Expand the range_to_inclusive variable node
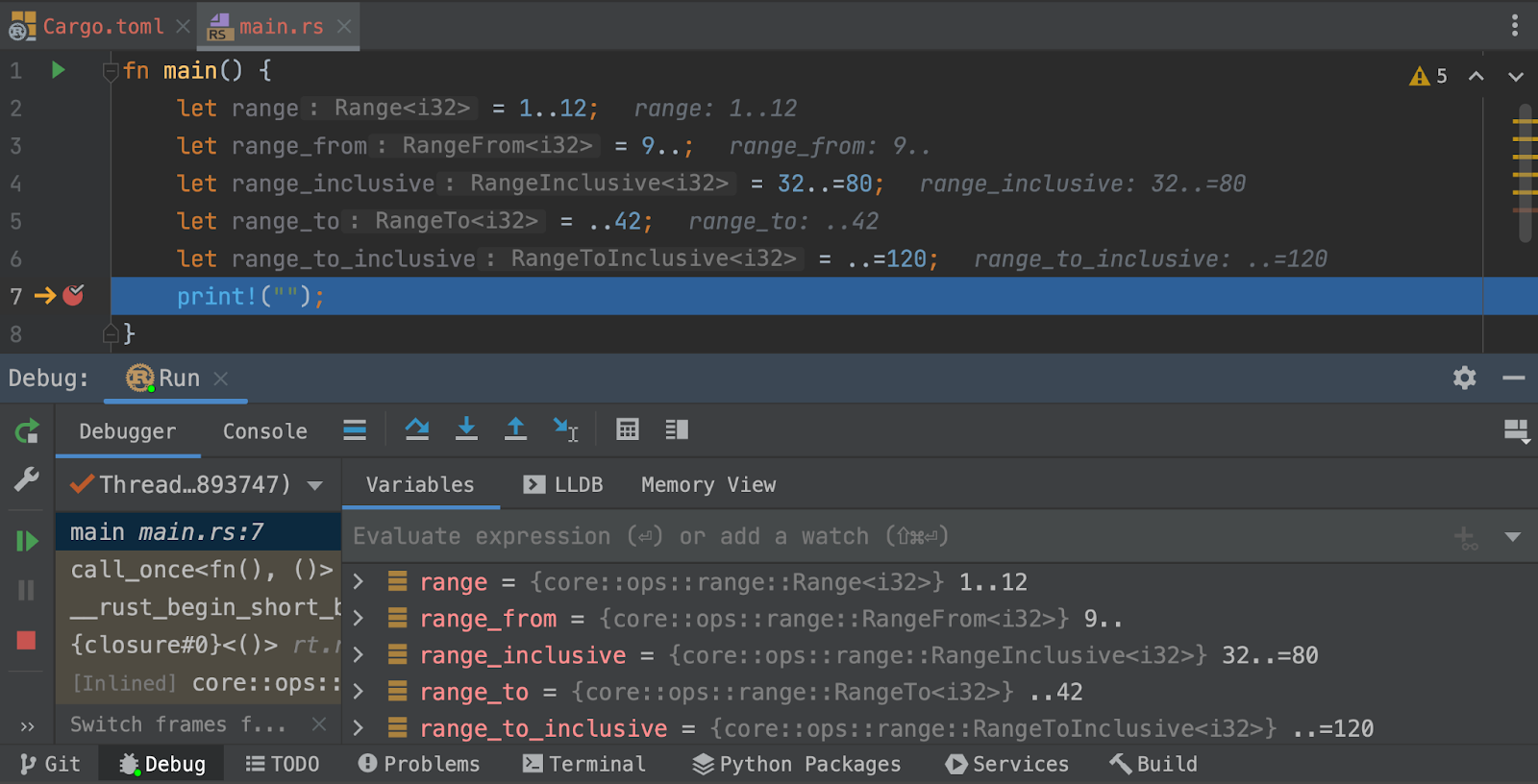Screen dimensions: 1538x784 click(x=359, y=727)
